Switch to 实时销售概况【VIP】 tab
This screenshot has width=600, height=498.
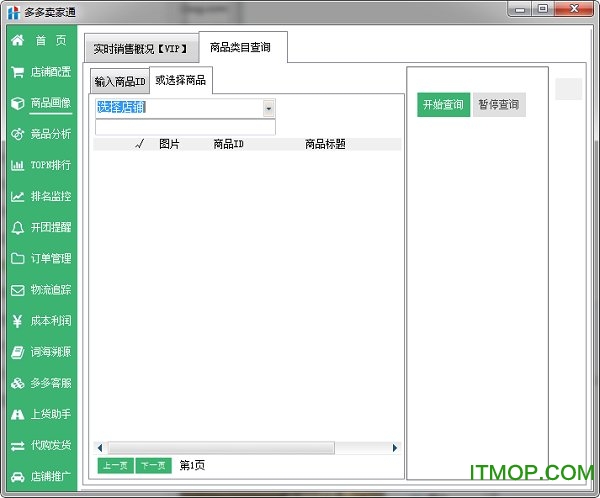pyautogui.click(x=141, y=49)
